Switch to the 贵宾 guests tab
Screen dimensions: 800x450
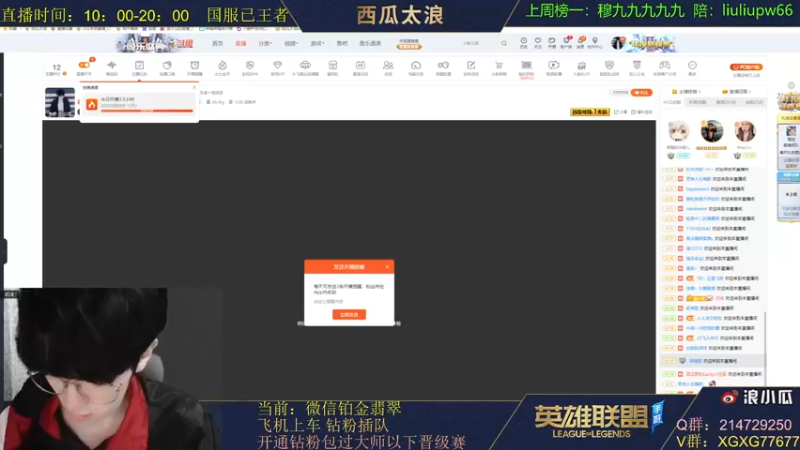coord(726,103)
